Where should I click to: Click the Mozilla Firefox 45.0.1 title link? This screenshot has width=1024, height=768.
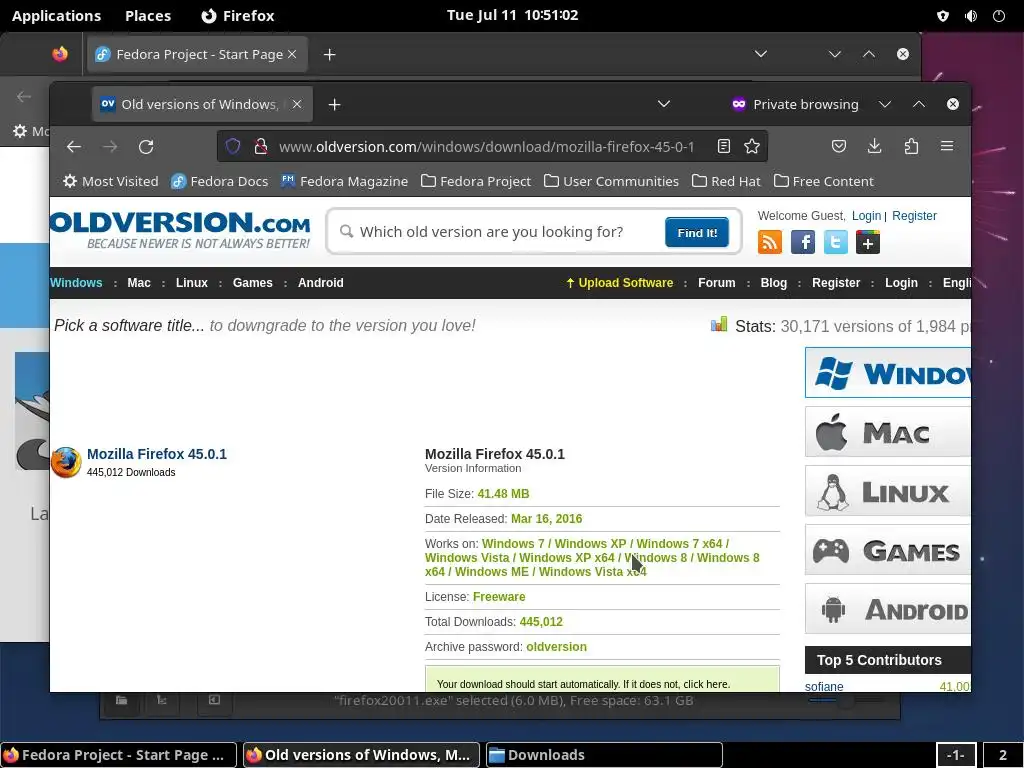pyautogui.click(x=157, y=454)
